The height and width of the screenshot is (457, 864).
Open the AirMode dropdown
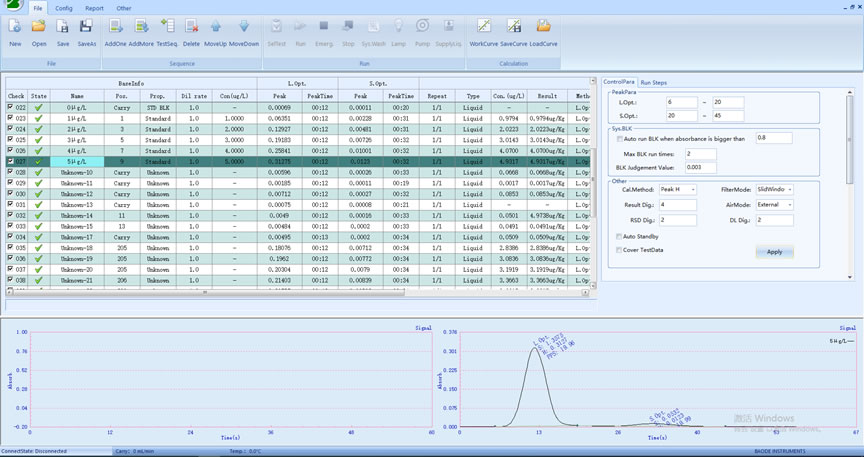774,205
